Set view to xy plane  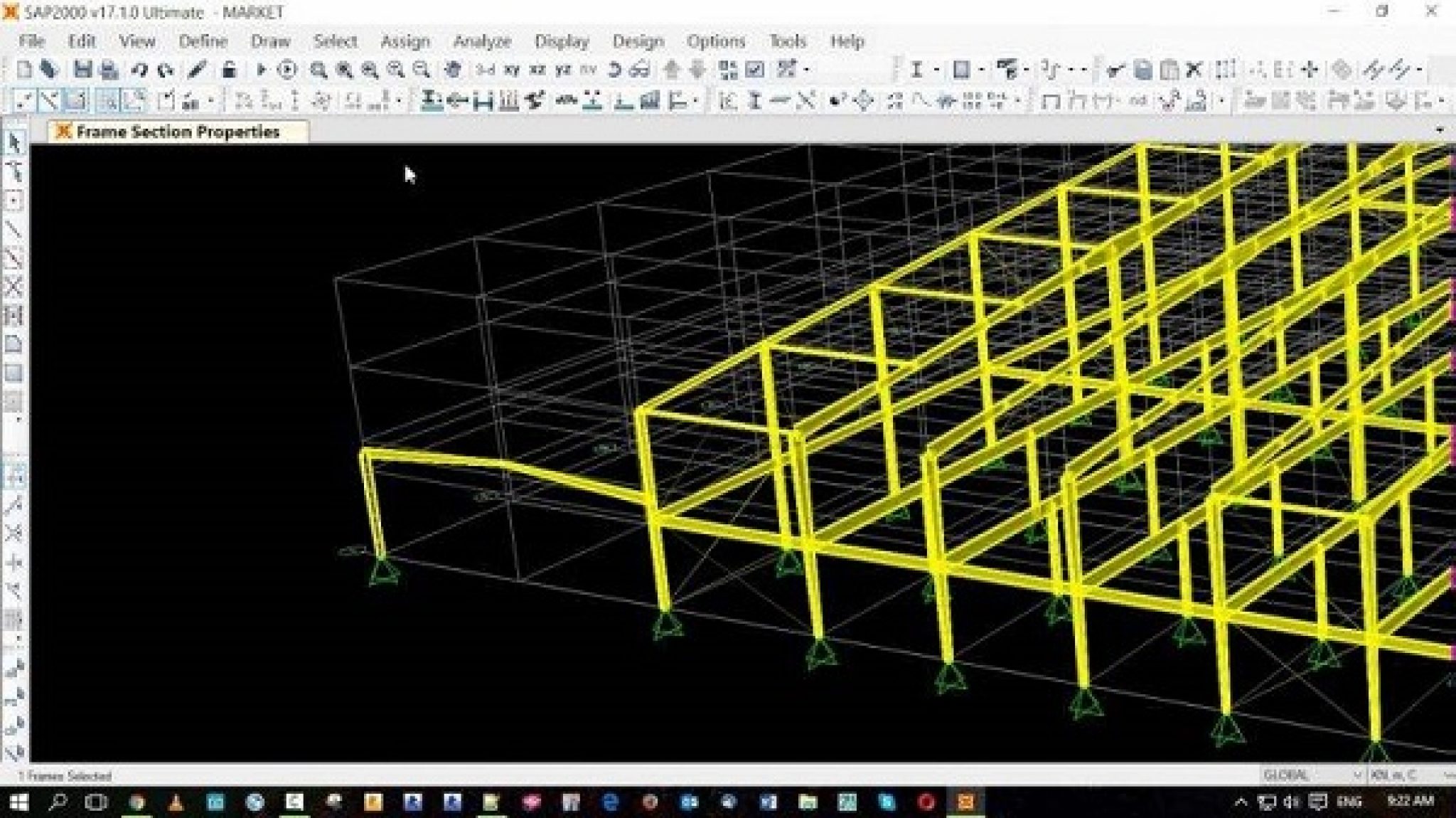point(511,70)
